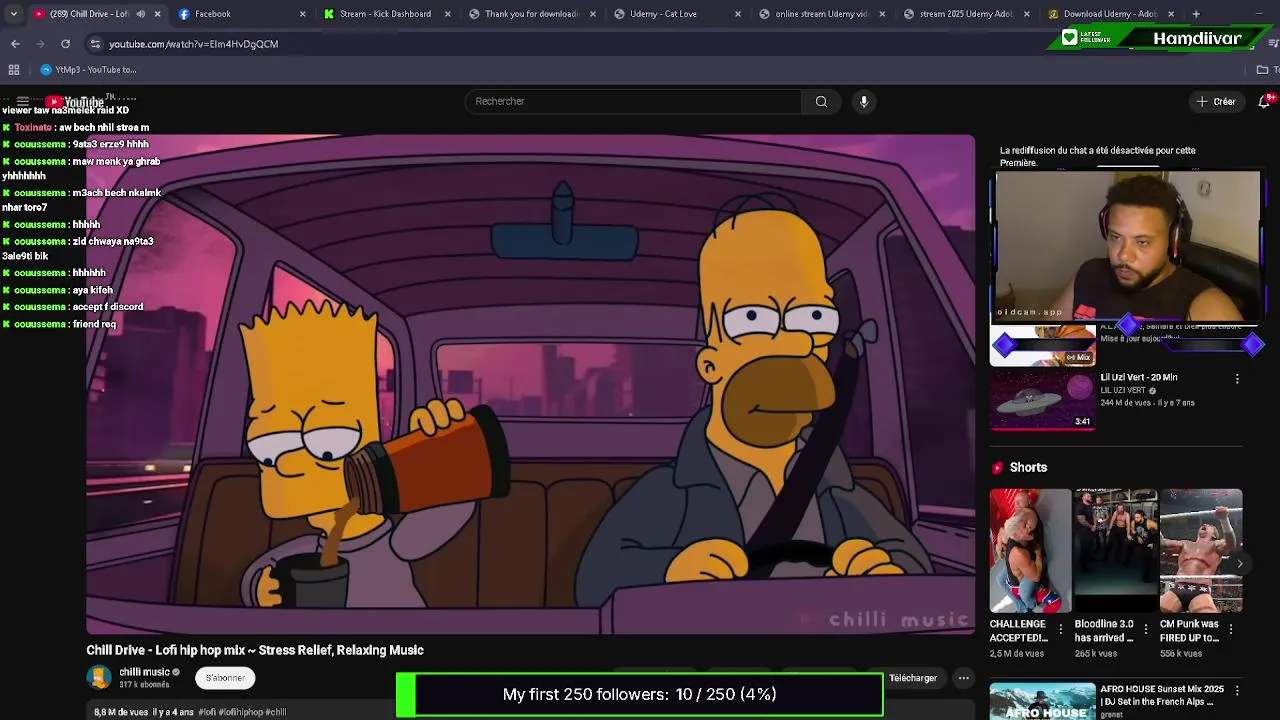Open LIL UZI VERT channel name link
Image resolution: width=1280 pixels, height=720 pixels.
(x=1123, y=390)
